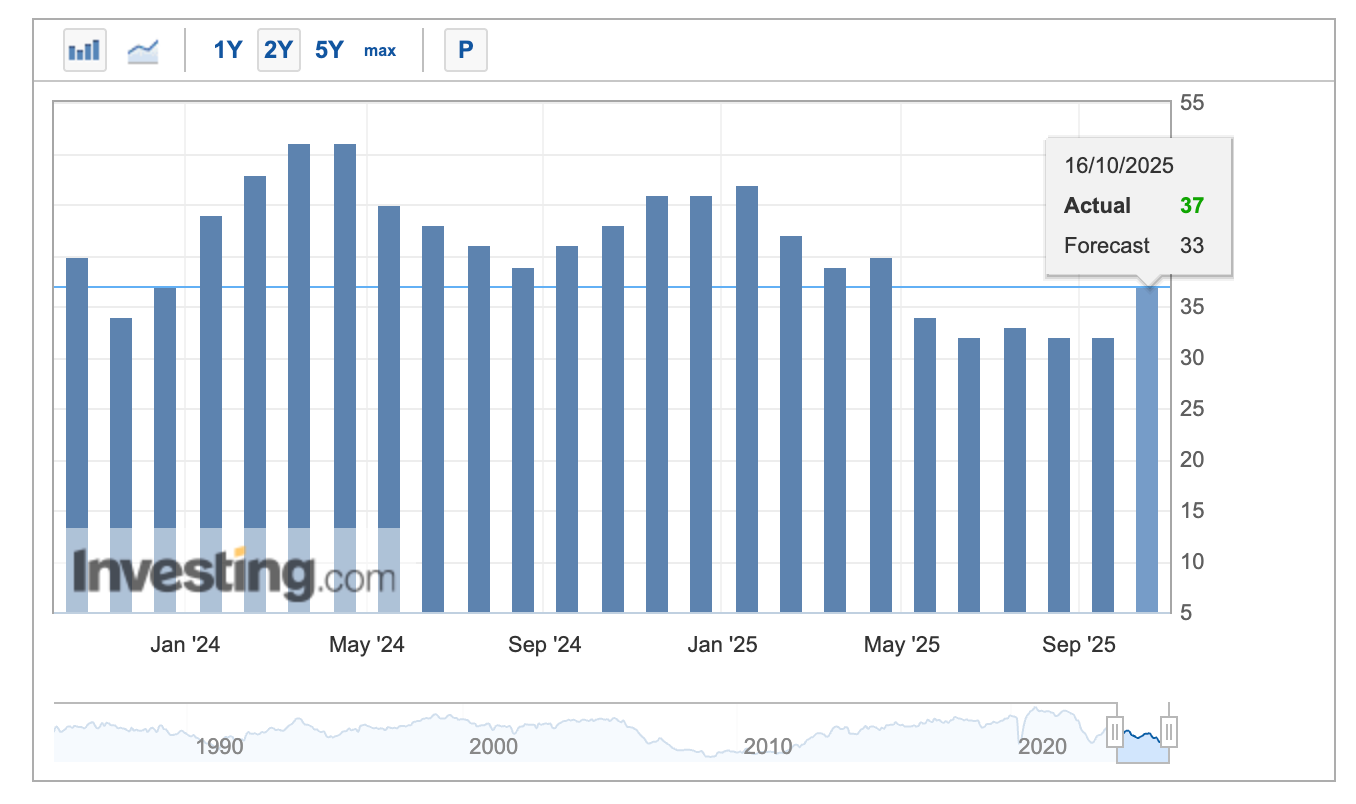Grab the right navigator range handle

[x=1168, y=733]
